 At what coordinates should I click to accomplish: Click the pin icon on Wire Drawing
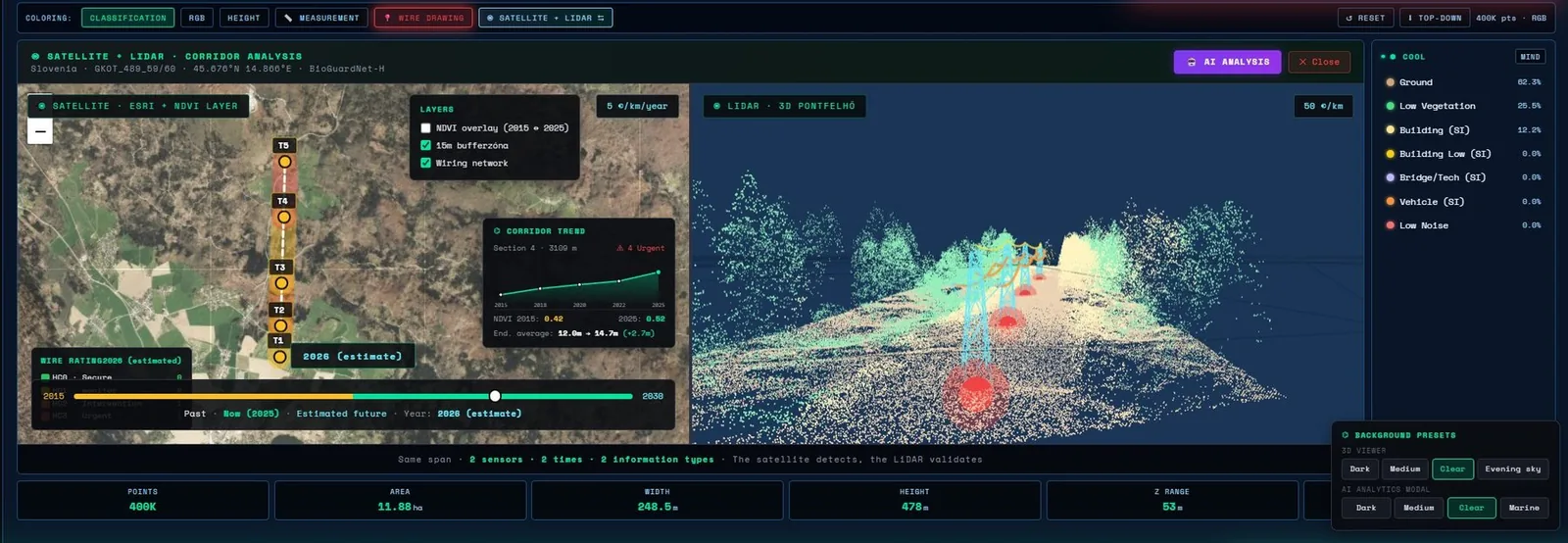388,18
